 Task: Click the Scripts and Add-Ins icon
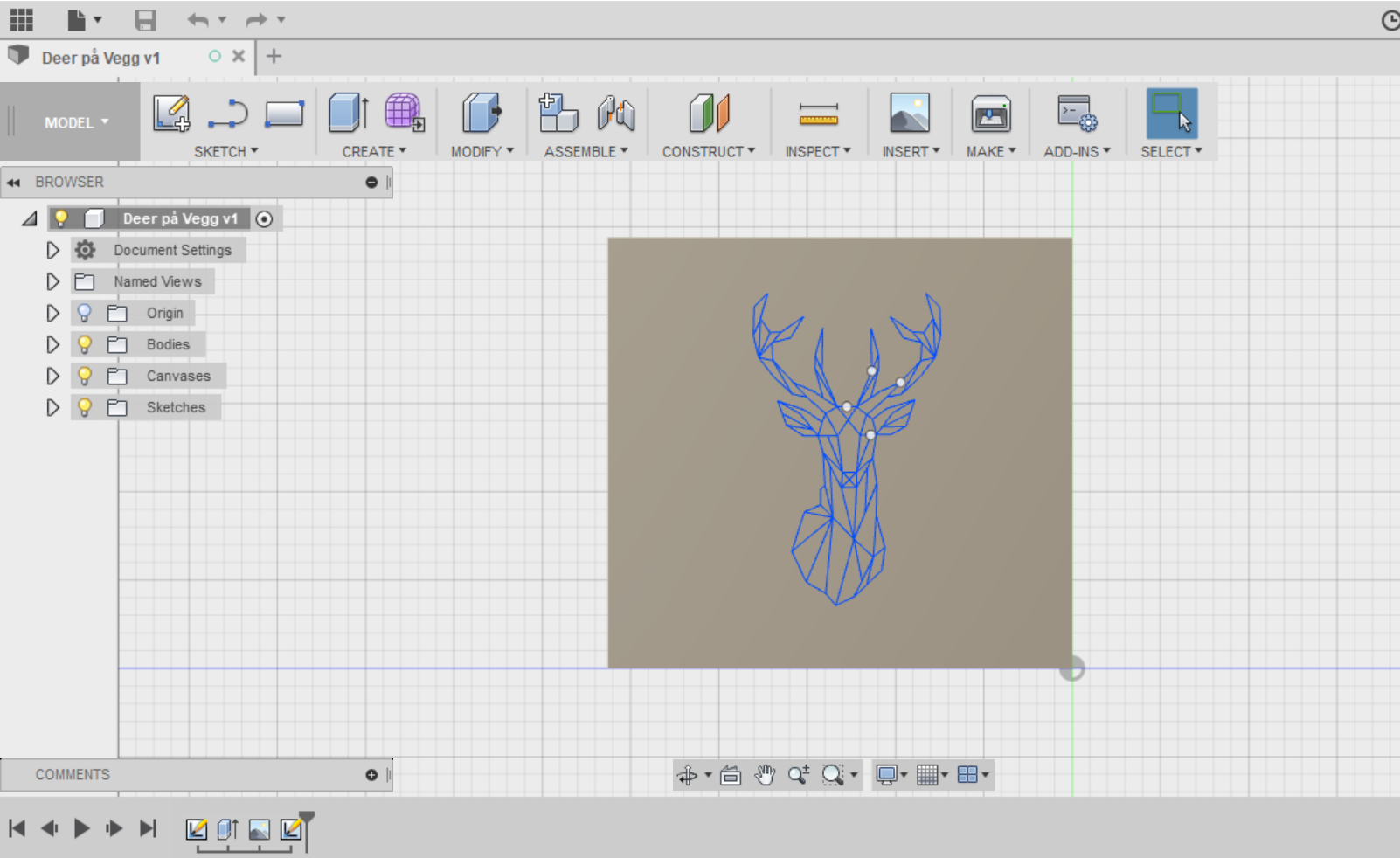1077,114
